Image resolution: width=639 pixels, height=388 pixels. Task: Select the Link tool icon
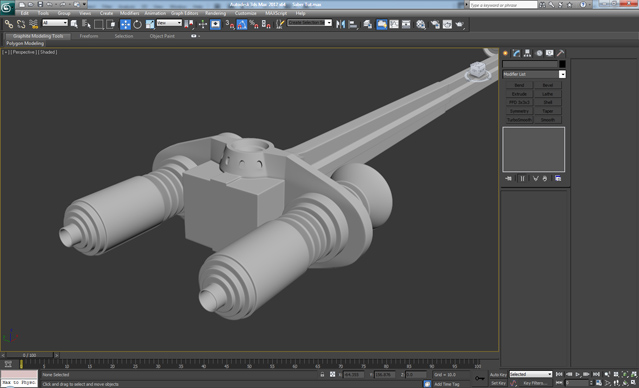(x=9, y=24)
